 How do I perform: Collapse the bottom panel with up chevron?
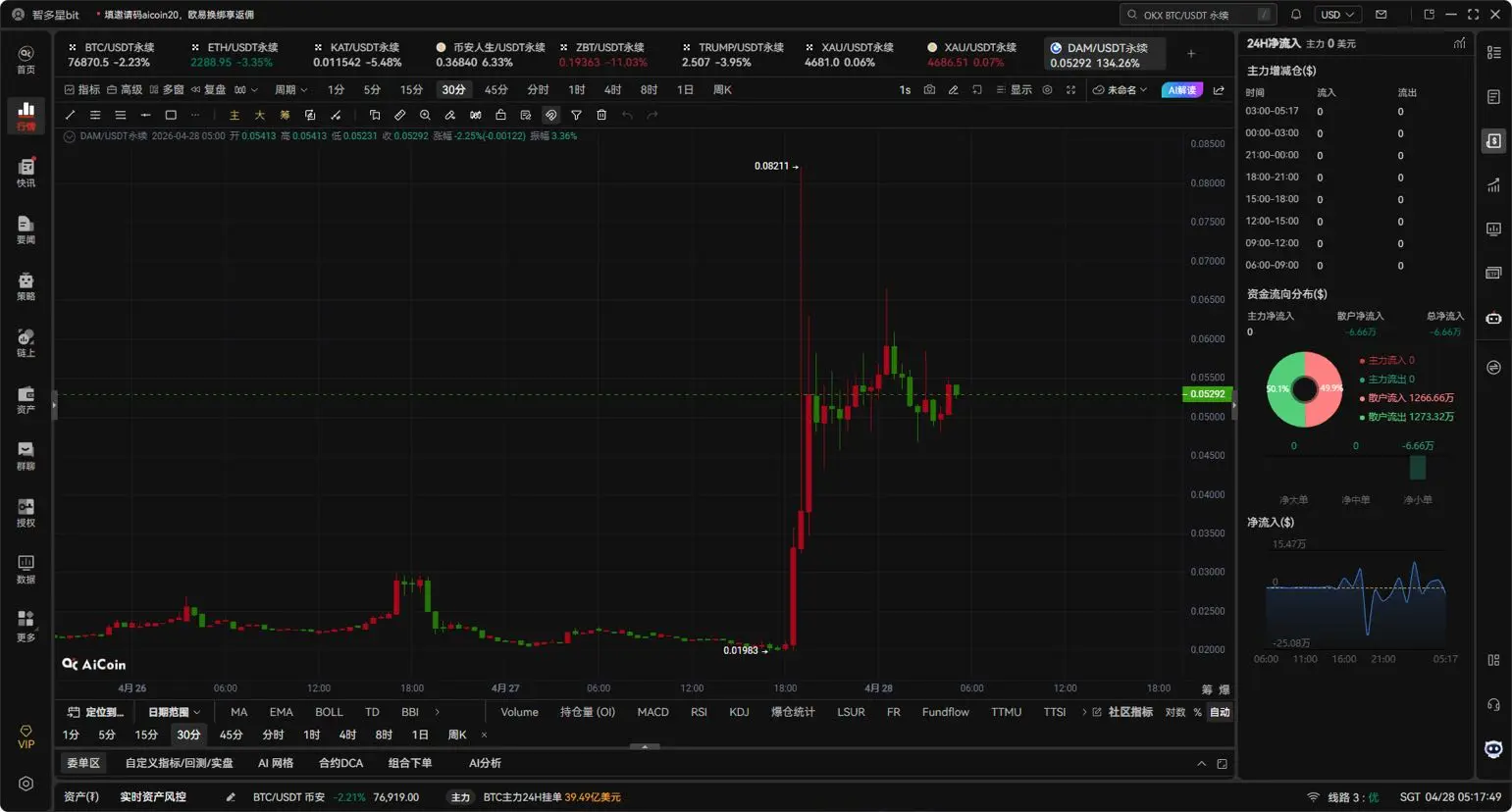click(1201, 763)
